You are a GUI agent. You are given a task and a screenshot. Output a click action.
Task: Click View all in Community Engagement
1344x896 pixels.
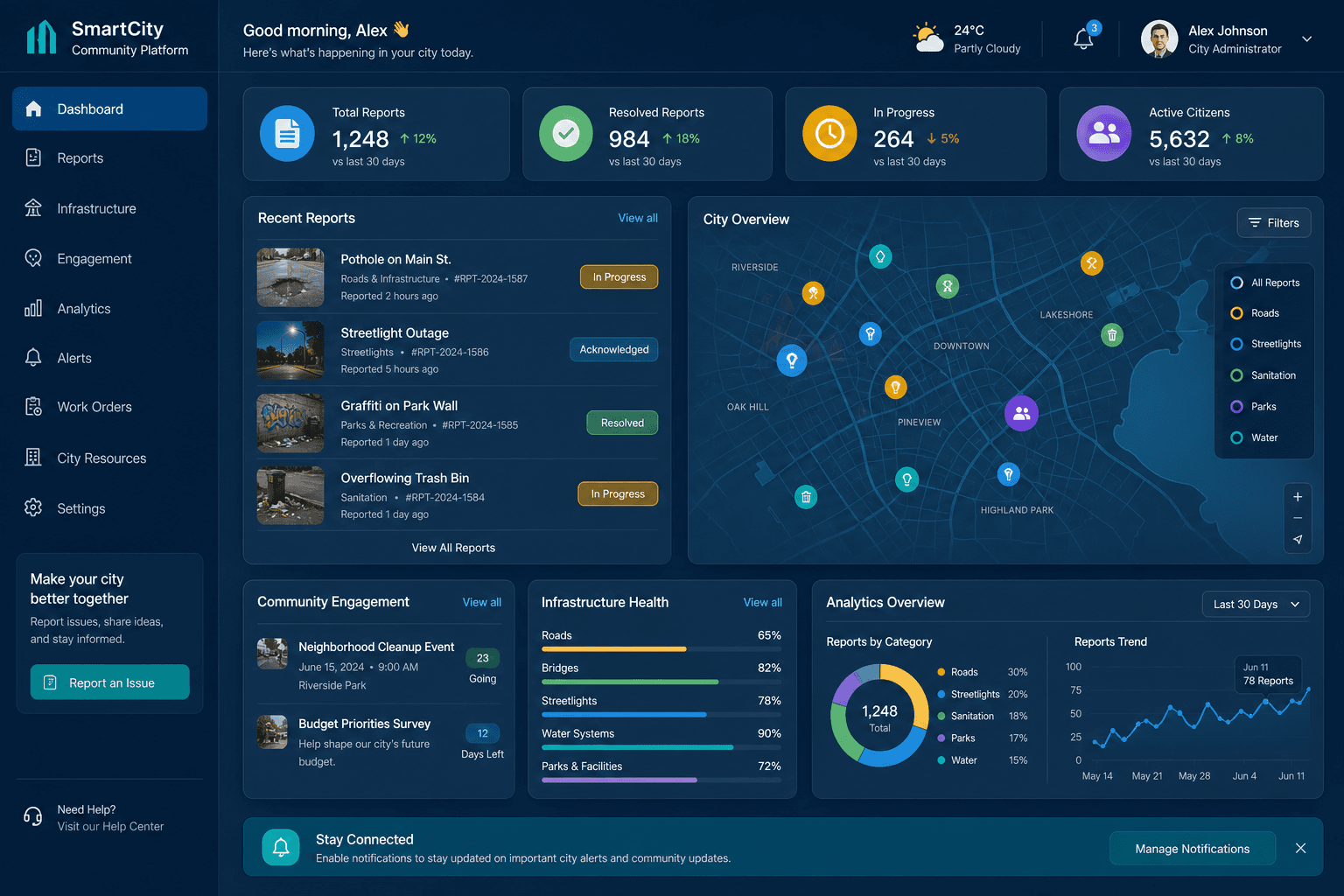pos(481,602)
